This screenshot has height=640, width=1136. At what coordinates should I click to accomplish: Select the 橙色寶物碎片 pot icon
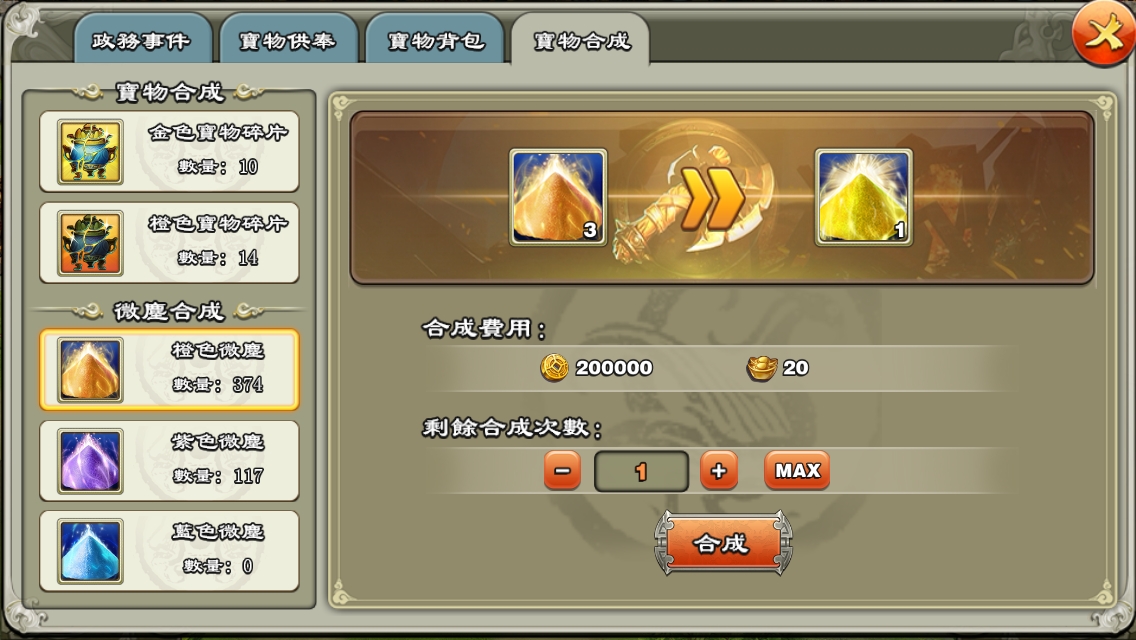pos(90,243)
